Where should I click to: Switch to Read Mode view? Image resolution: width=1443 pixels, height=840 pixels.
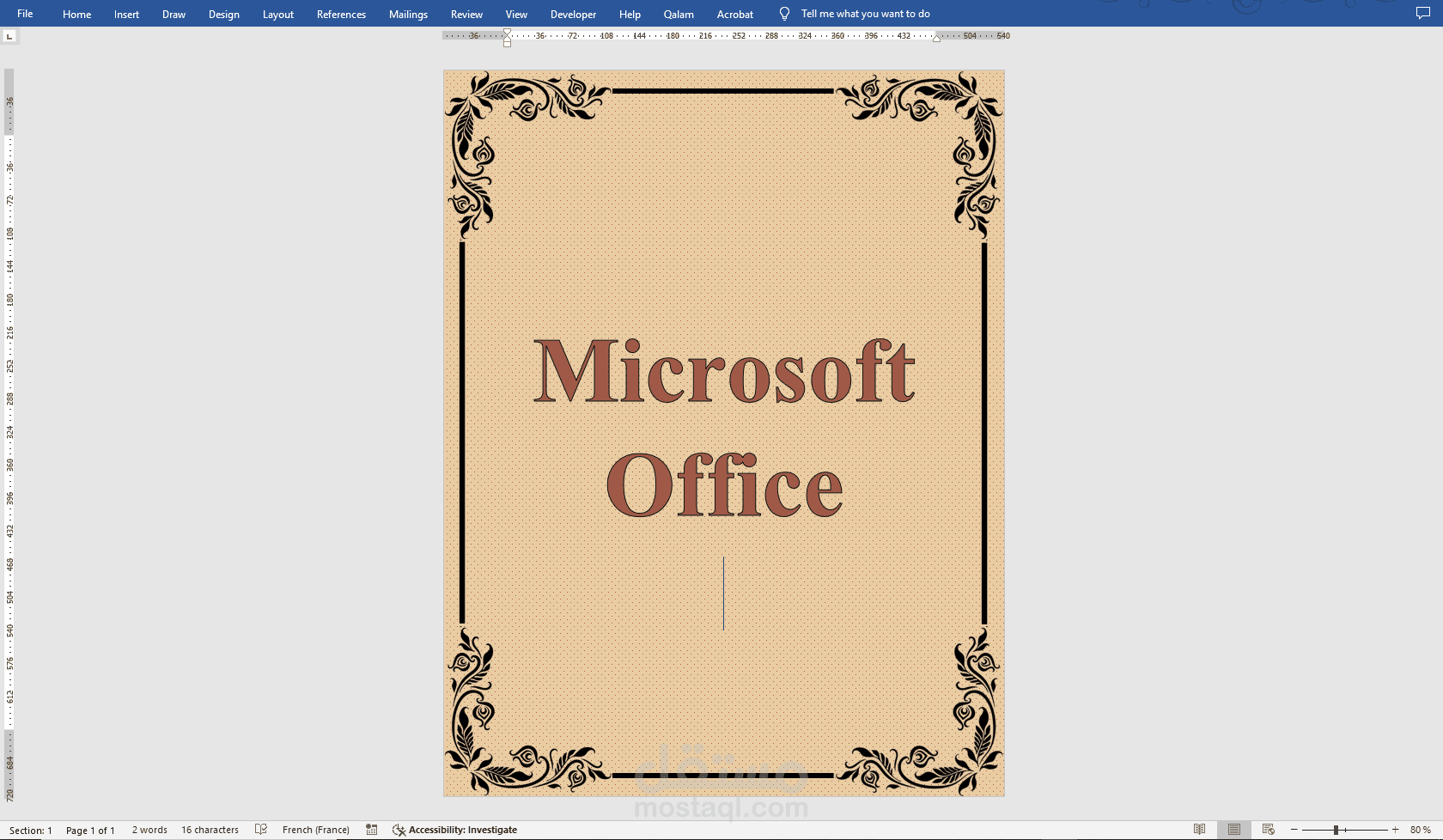coord(1199,830)
